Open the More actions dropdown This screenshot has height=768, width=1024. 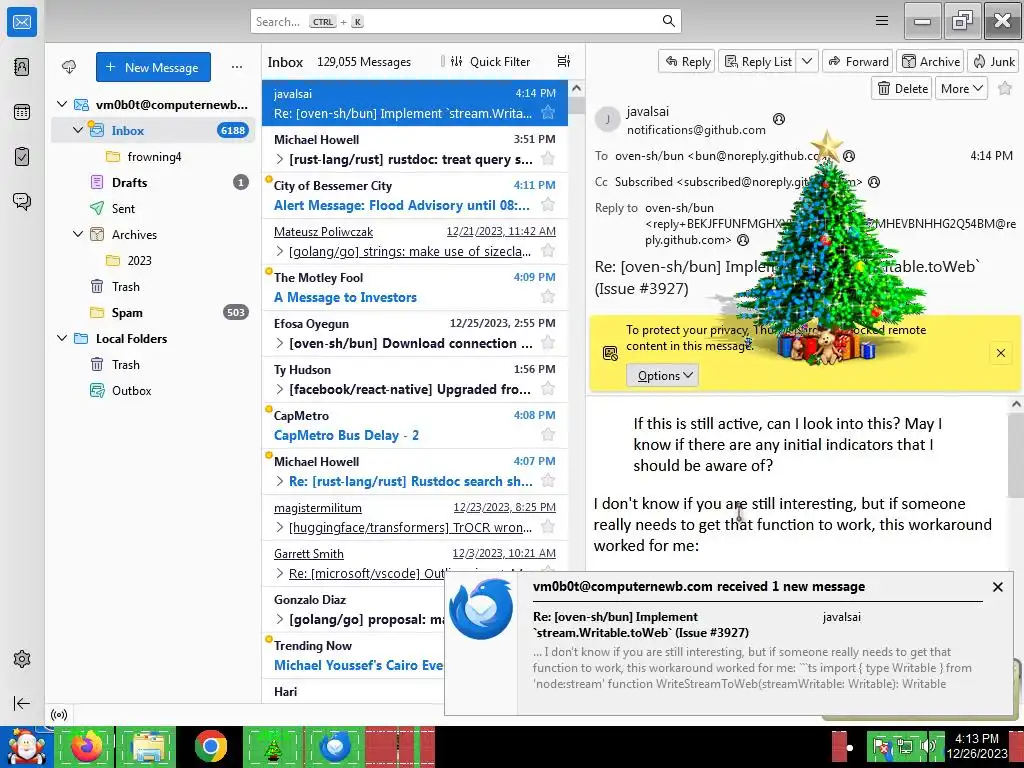(x=961, y=88)
